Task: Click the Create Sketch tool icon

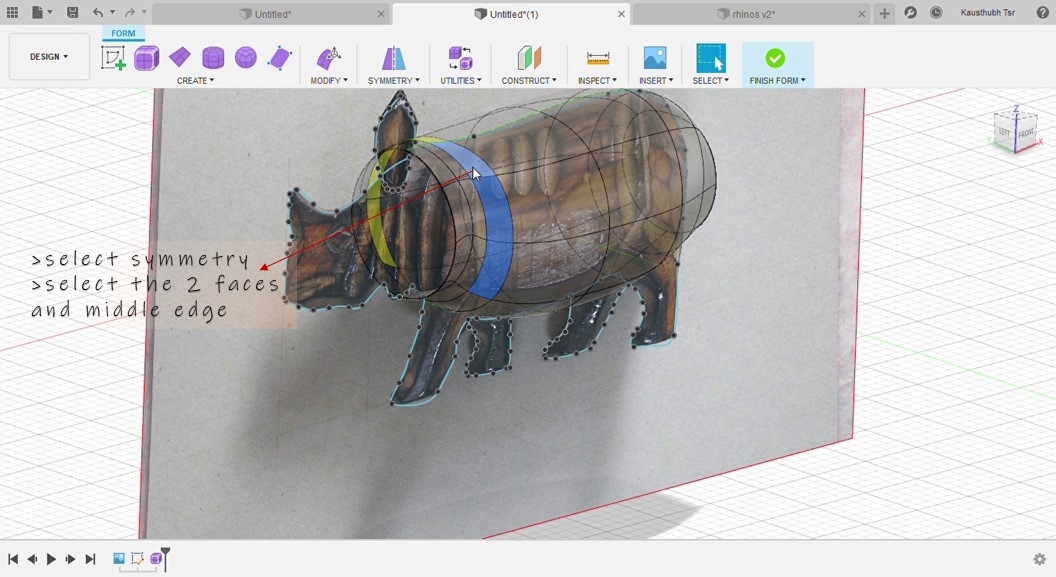Action: click(113, 58)
